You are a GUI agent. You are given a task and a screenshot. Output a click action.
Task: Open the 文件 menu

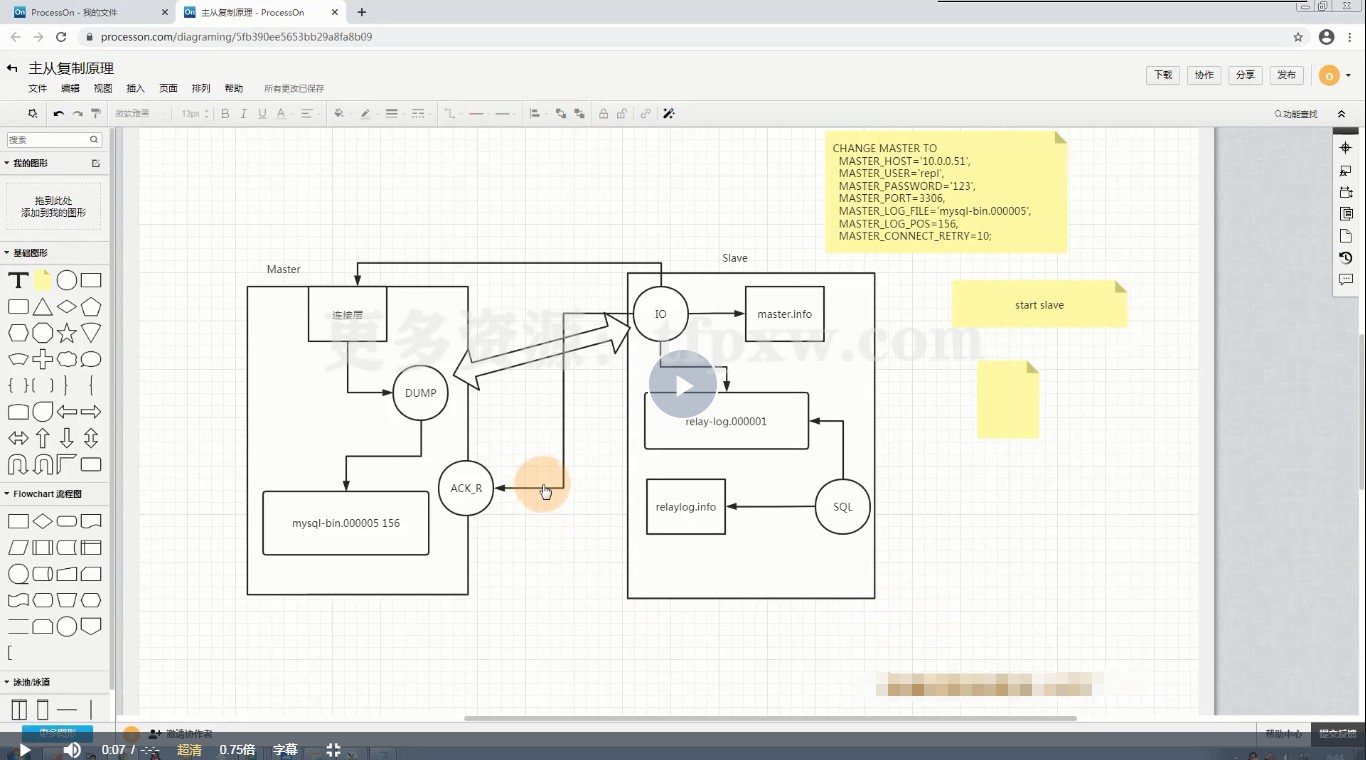pos(37,89)
